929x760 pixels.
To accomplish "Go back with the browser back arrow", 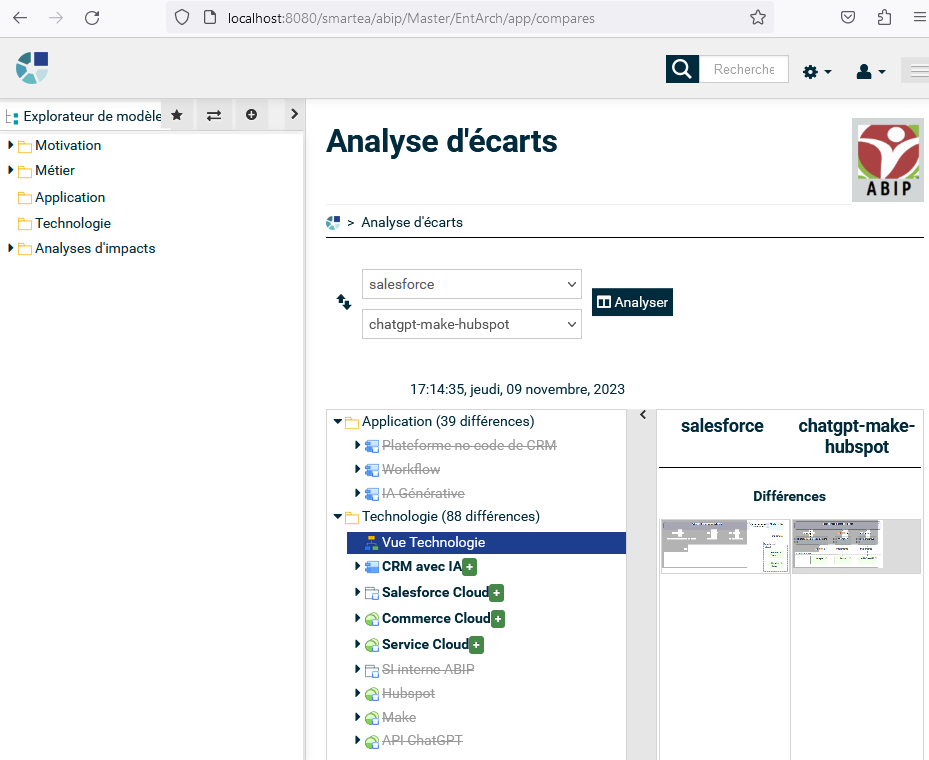I will click(x=20, y=18).
